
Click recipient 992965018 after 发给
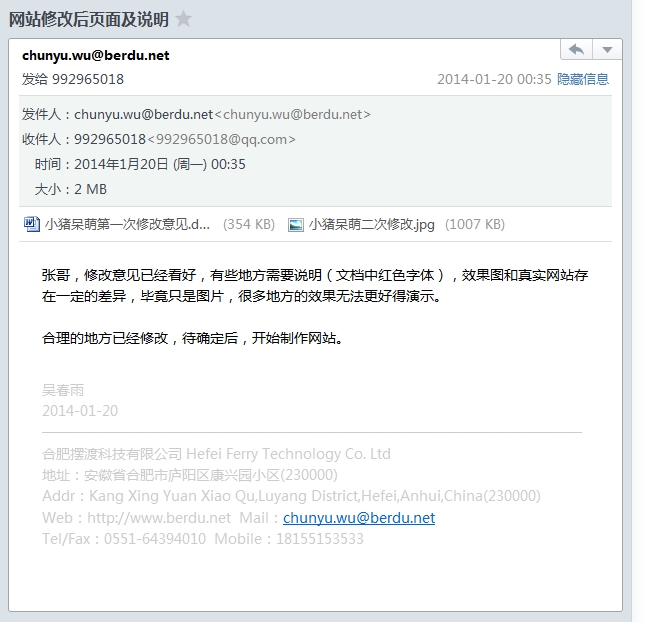tap(87, 79)
